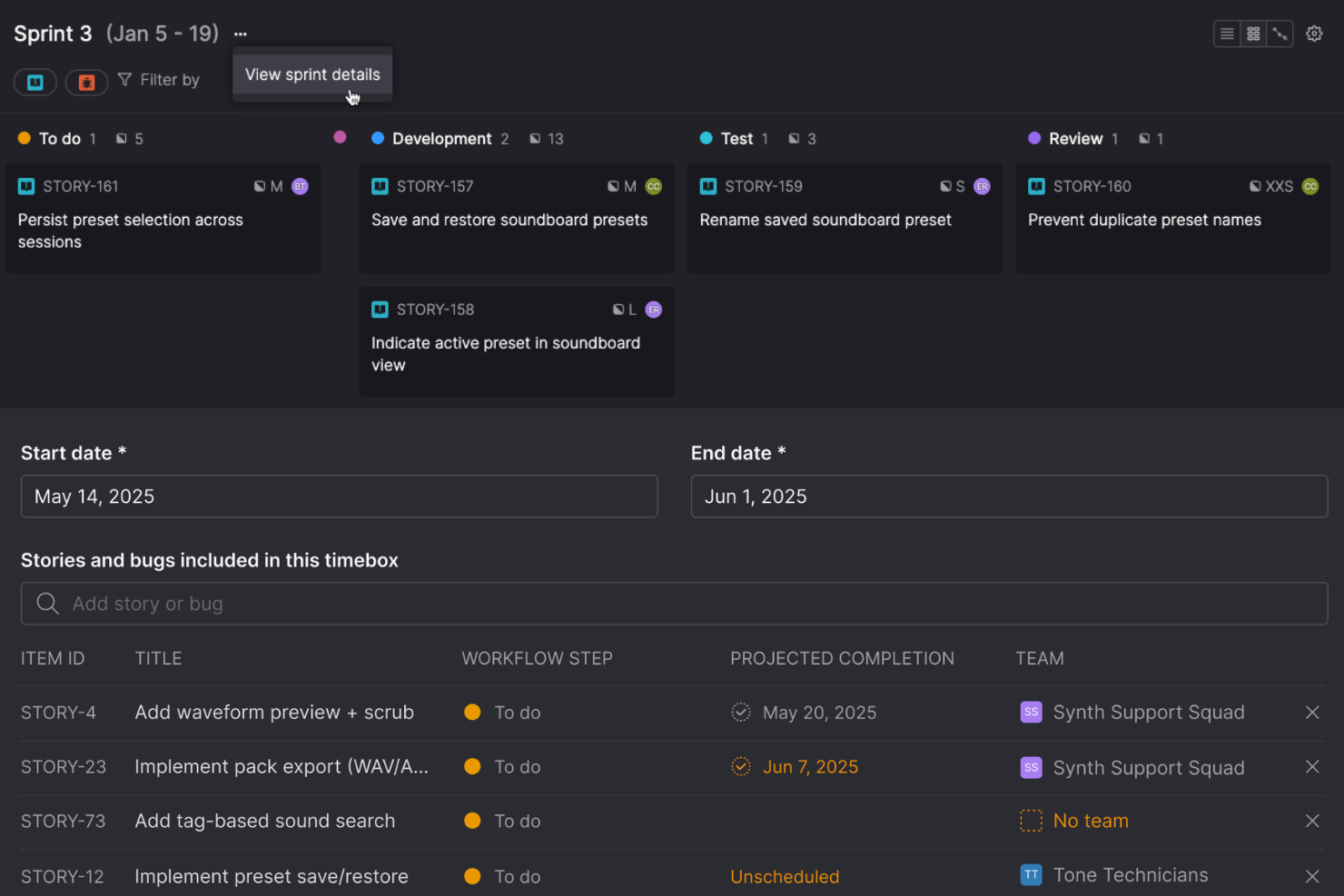Screen dimensions: 1344x896
Task: Switch to list view layout
Action: click(x=1227, y=34)
